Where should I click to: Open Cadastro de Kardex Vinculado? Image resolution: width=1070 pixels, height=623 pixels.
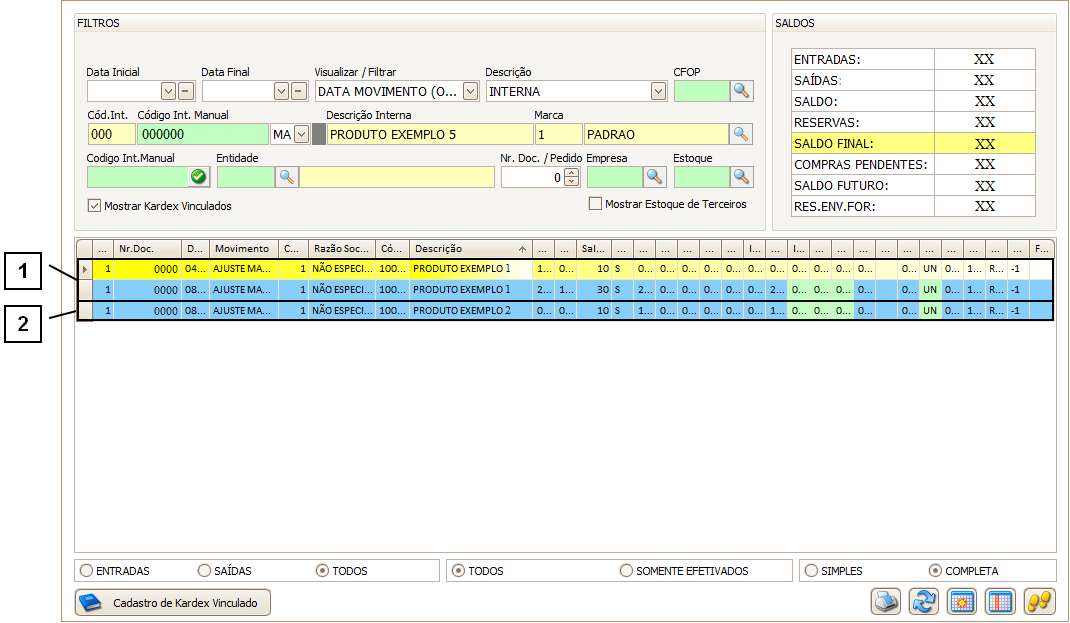173,603
